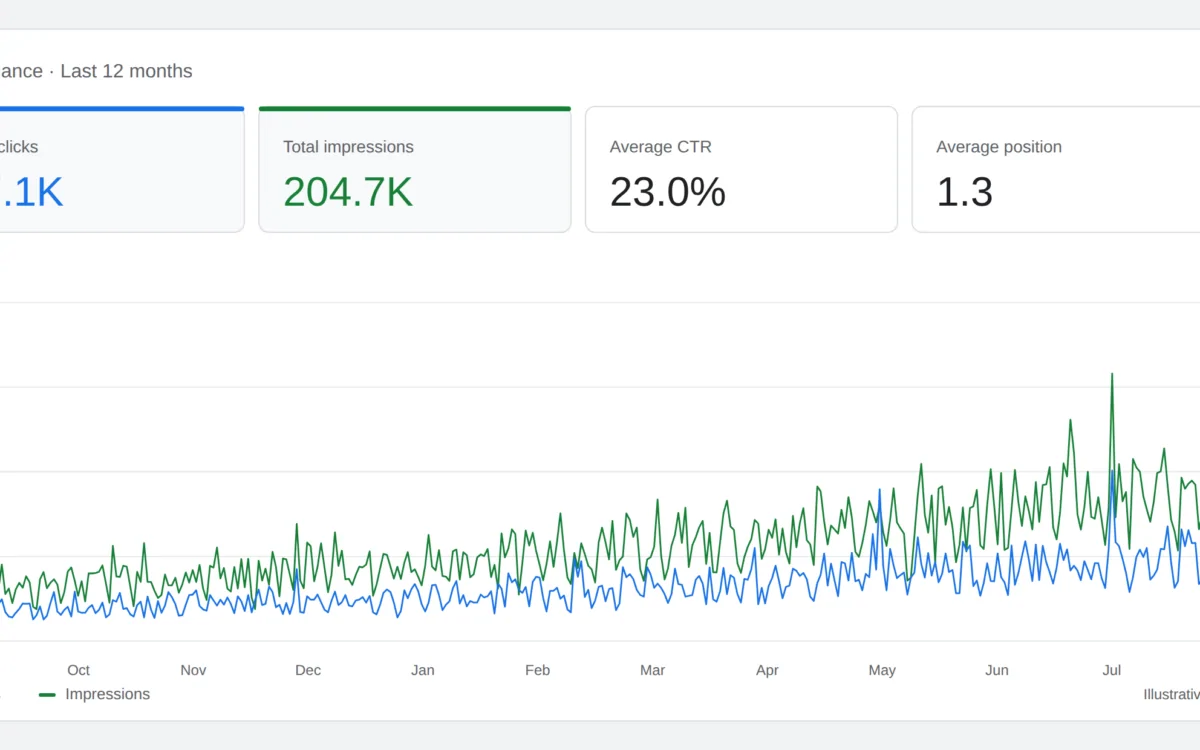
Task: Click the Dec axis label
Action: click(308, 670)
